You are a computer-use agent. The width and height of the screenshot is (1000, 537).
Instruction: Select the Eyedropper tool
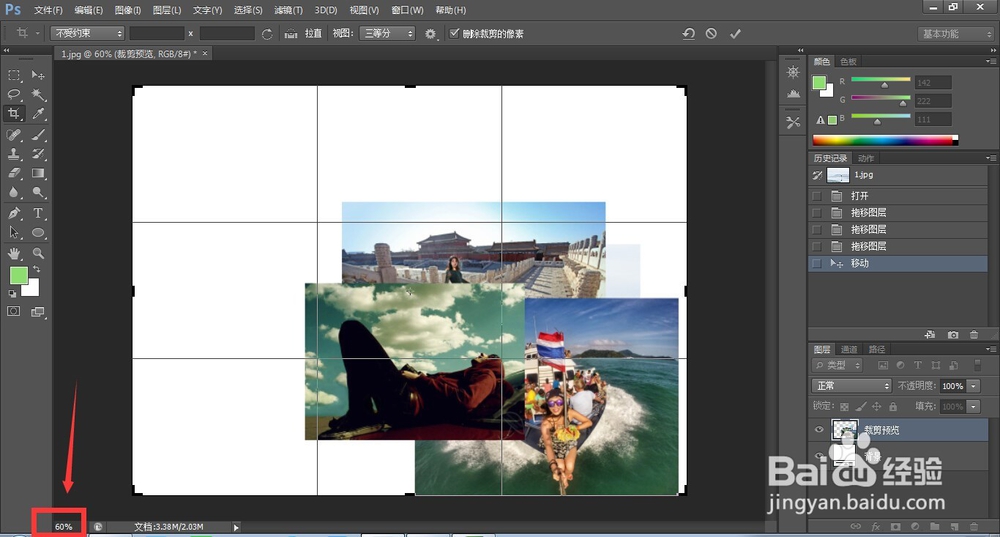click(x=38, y=114)
